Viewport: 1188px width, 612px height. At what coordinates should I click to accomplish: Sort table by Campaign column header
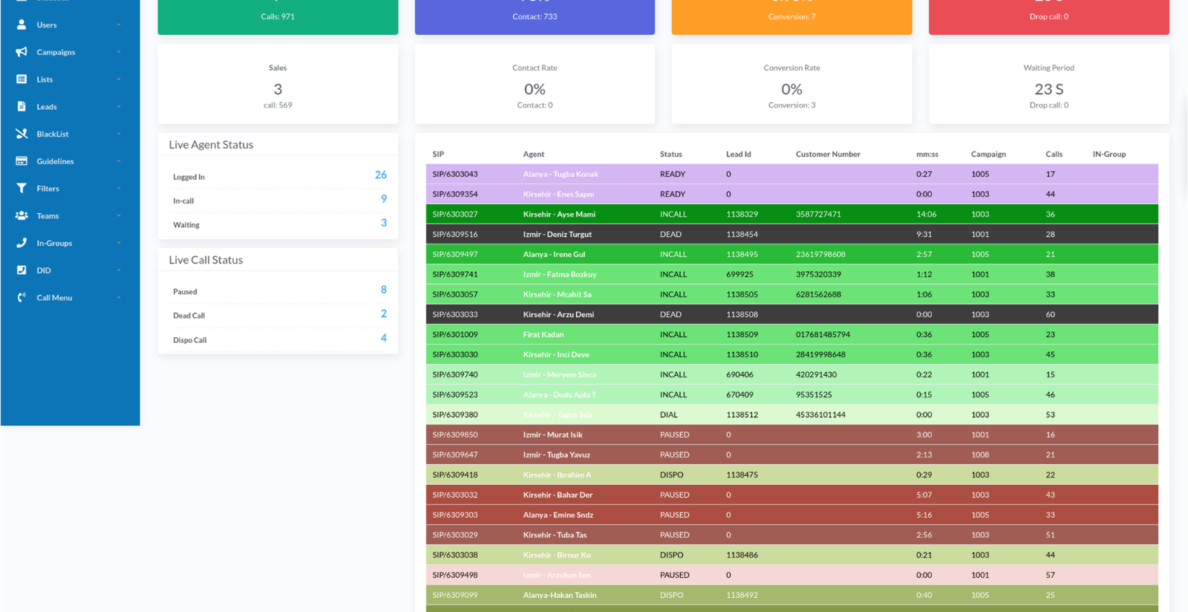[988, 154]
